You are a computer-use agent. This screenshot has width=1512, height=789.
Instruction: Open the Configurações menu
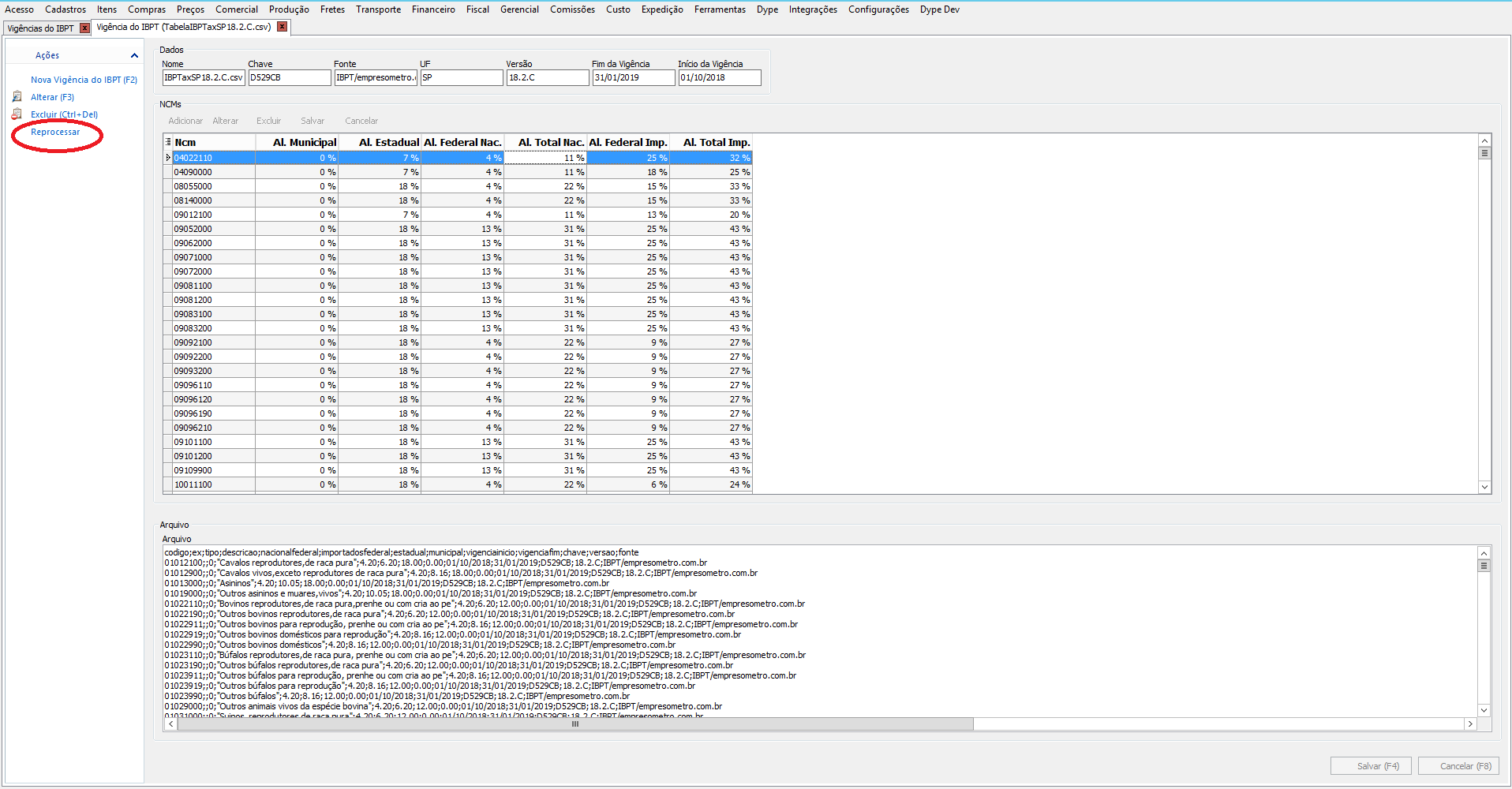[x=878, y=9]
